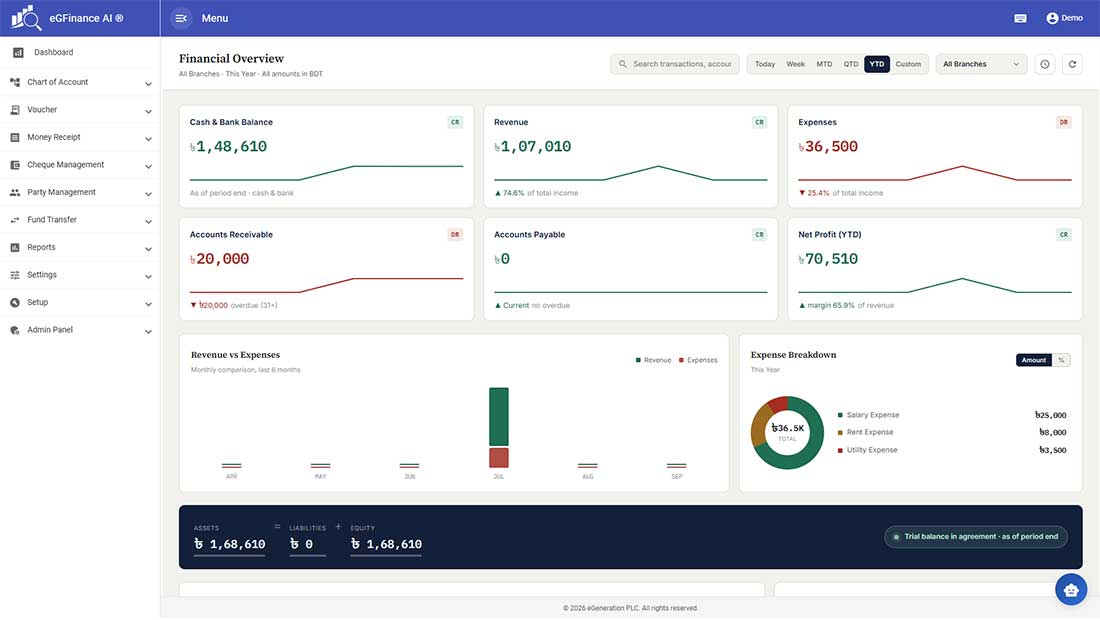Select the MTD period tab
Image resolution: width=1100 pixels, height=620 pixels.
(x=824, y=64)
